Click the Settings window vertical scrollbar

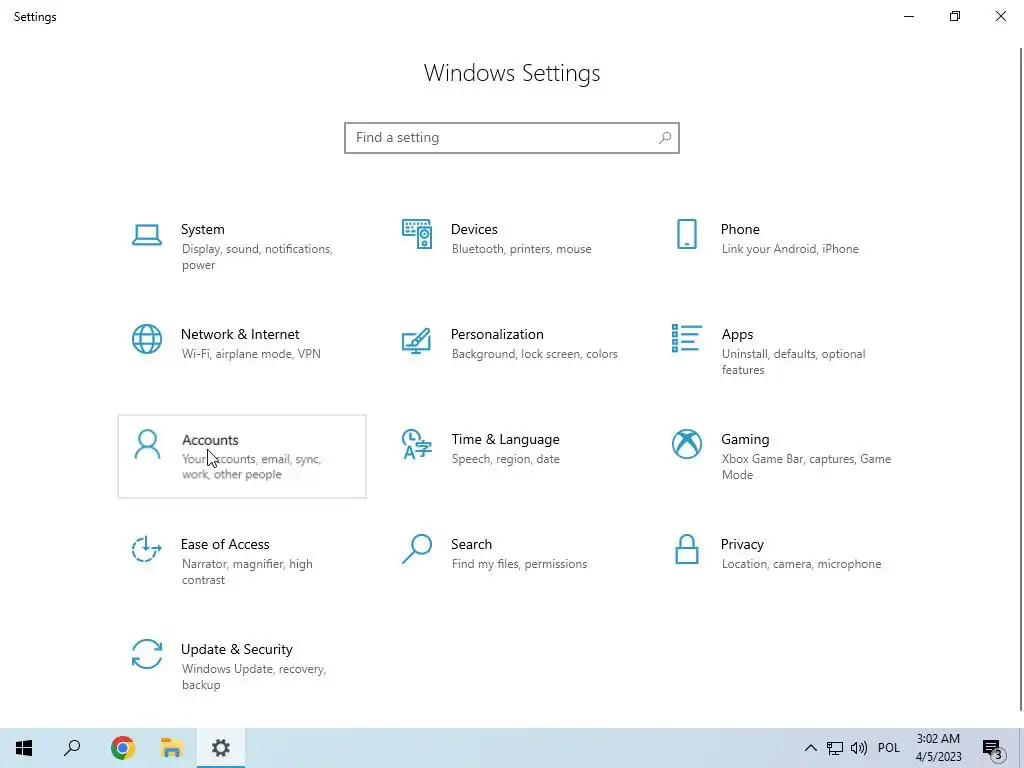[x=1021, y=379]
